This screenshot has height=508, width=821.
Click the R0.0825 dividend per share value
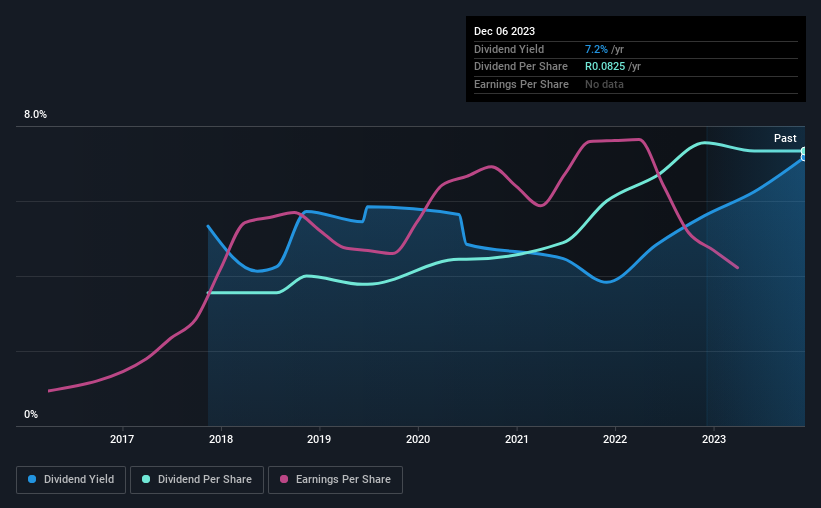point(605,67)
